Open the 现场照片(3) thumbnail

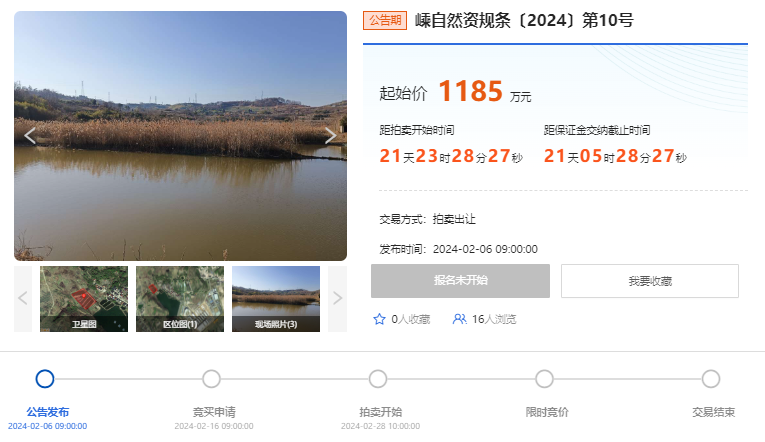click(276, 299)
